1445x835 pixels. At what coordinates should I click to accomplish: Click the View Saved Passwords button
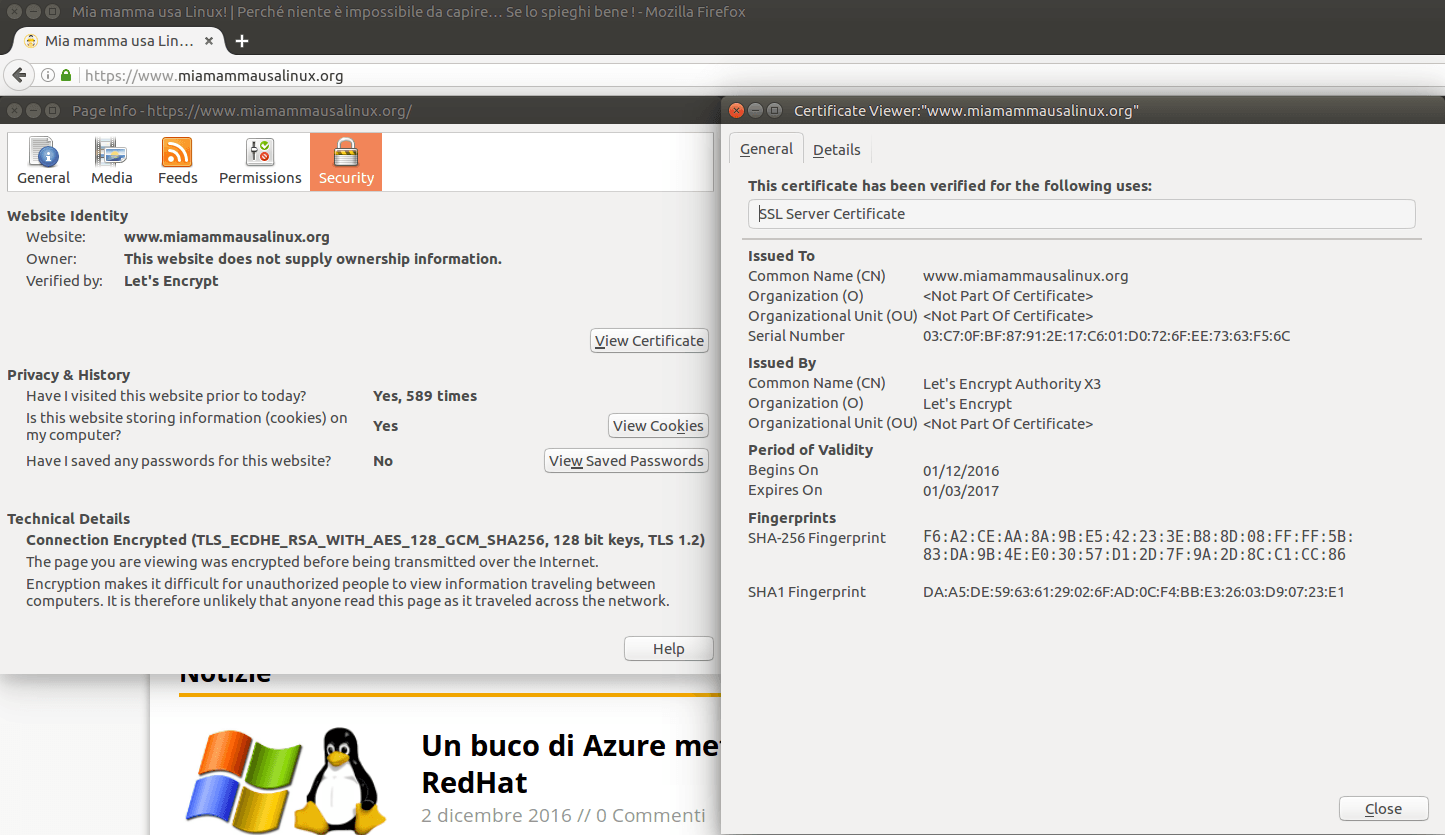pos(626,461)
